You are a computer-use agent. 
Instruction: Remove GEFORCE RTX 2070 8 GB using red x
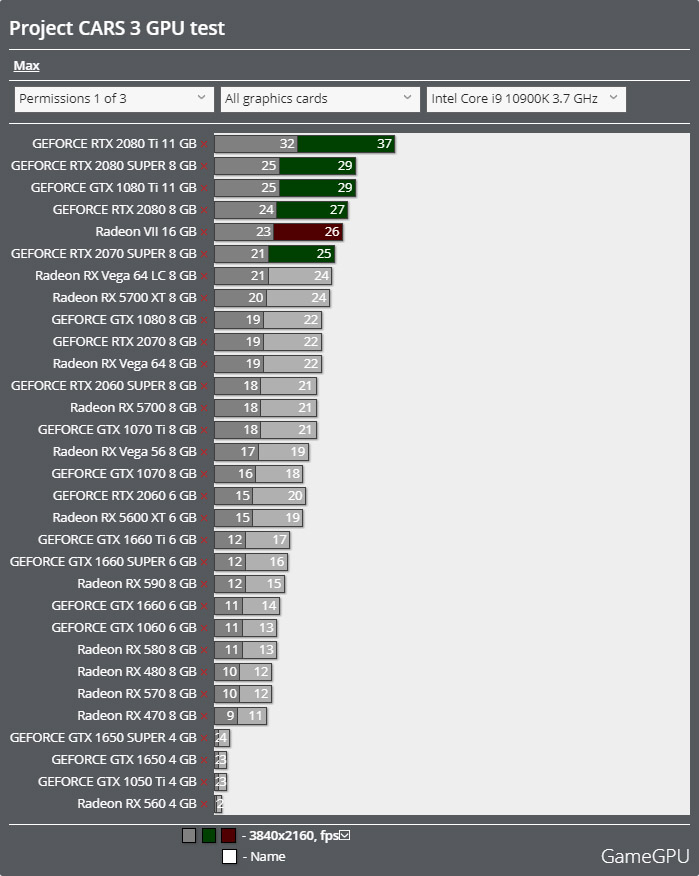click(x=205, y=342)
